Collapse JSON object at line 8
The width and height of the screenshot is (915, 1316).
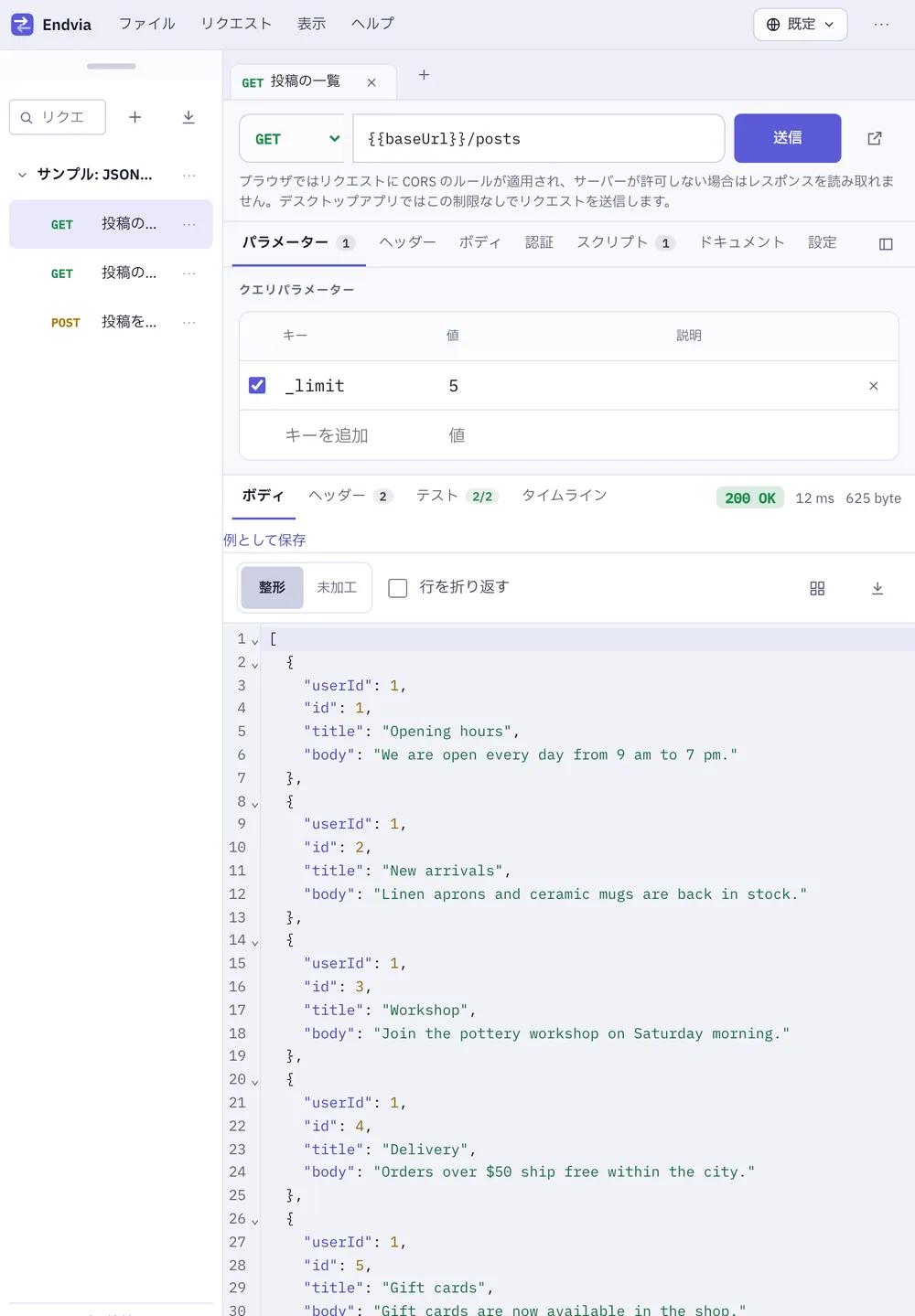point(255,803)
